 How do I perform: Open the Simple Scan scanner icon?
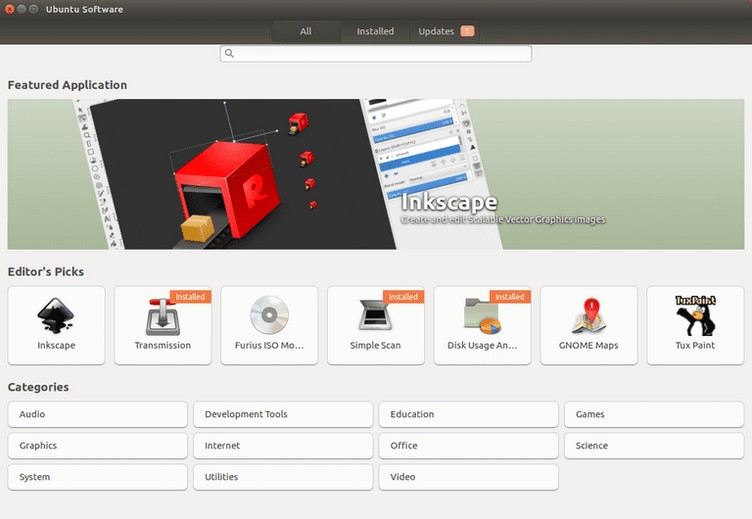coord(376,316)
